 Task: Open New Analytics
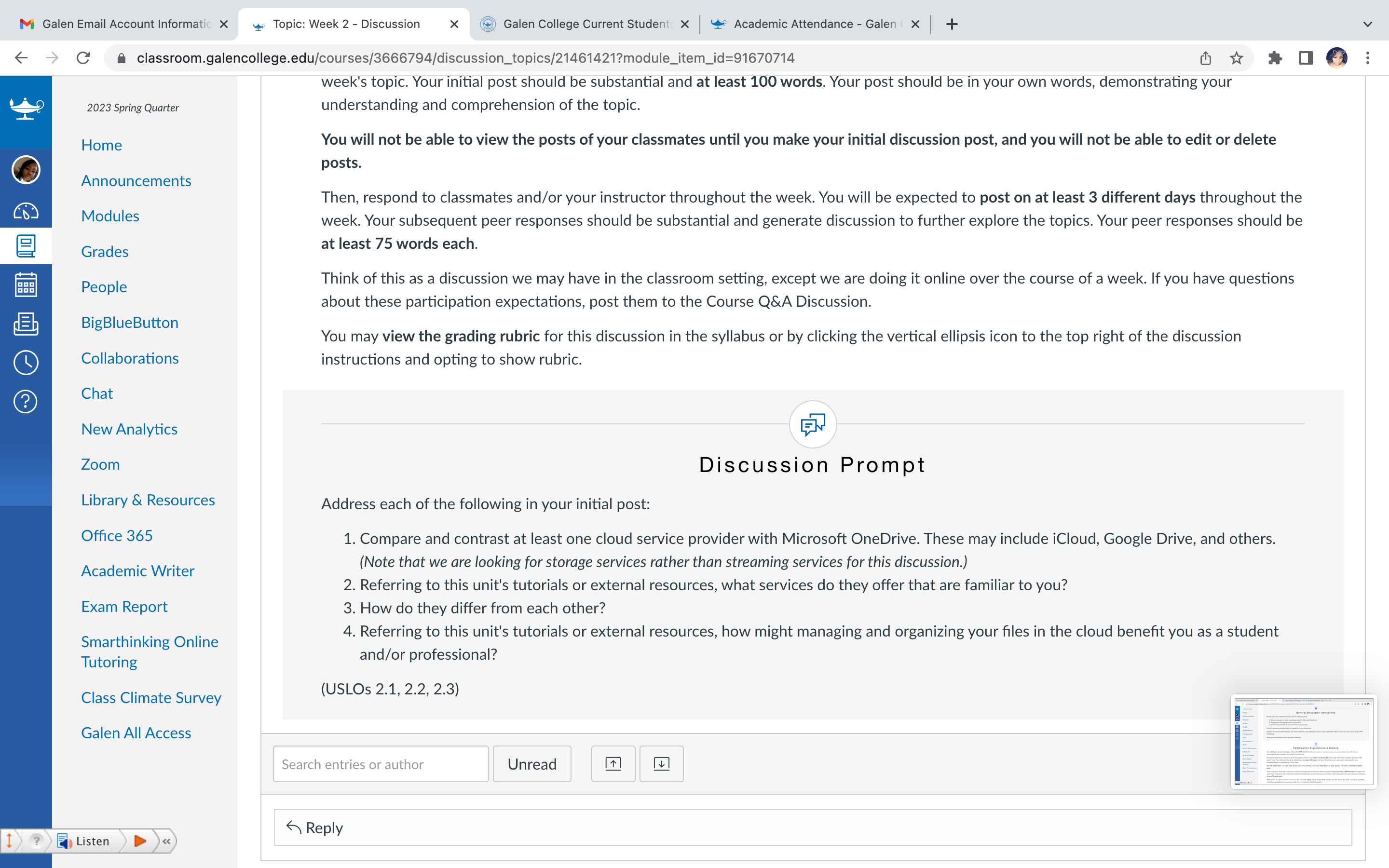pyautogui.click(x=129, y=429)
